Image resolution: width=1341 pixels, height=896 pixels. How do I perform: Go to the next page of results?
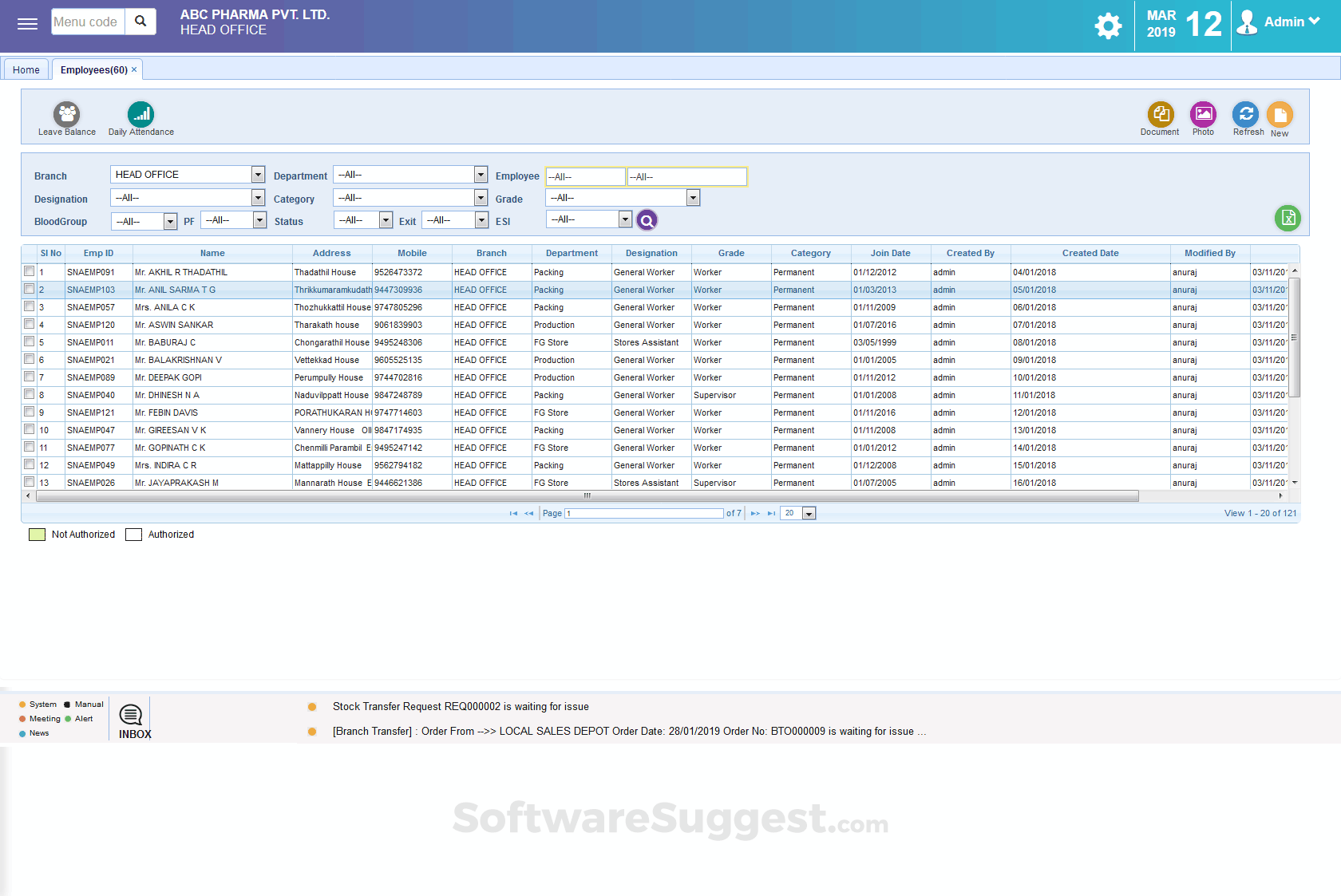tap(755, 513)
